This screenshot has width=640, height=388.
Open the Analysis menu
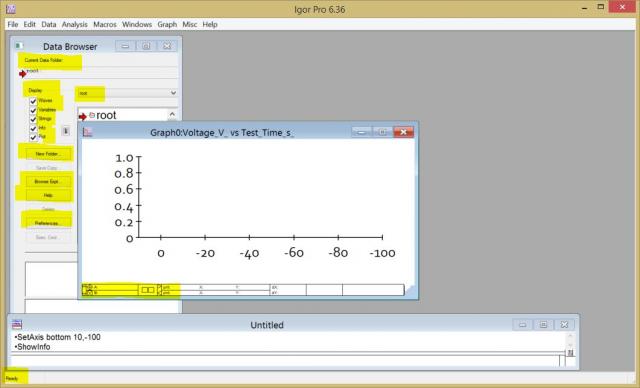75,24
